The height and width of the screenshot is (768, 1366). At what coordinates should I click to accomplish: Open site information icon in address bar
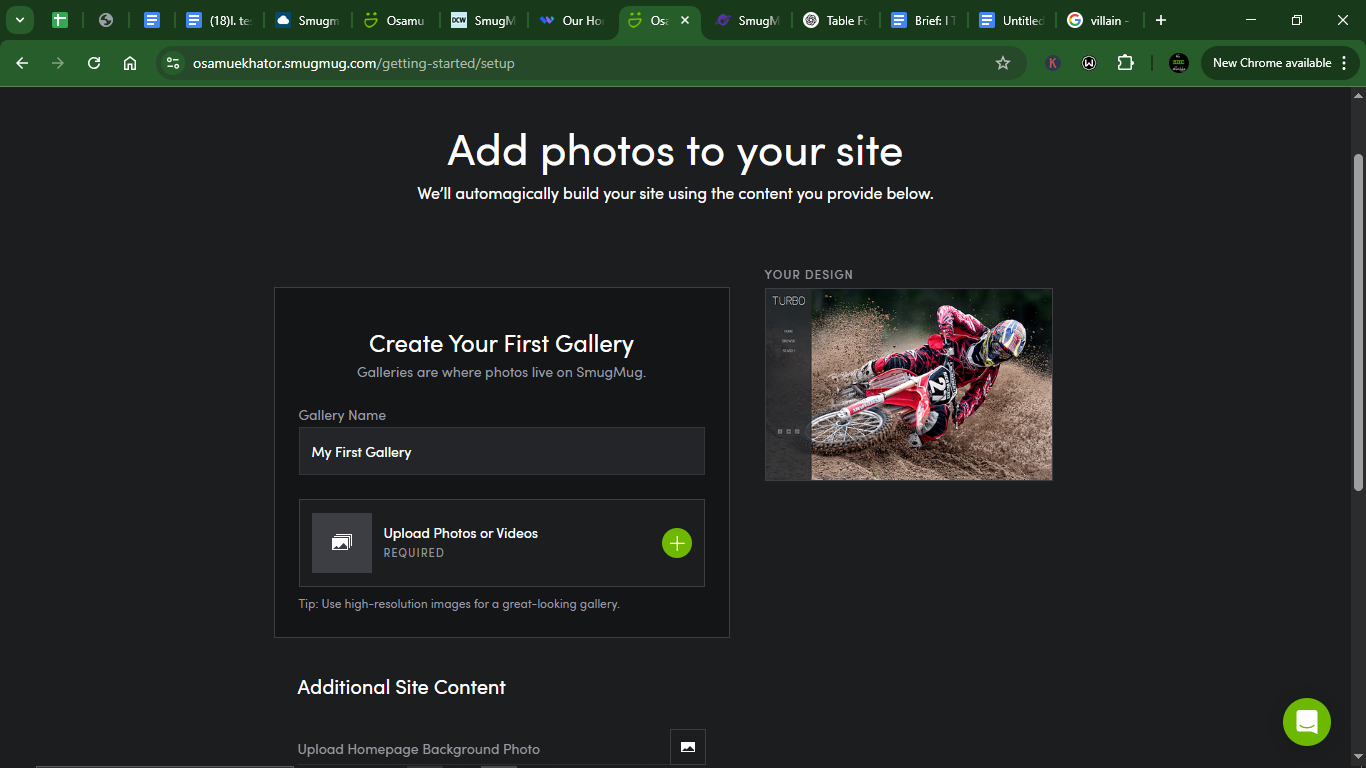coord(173,63)
